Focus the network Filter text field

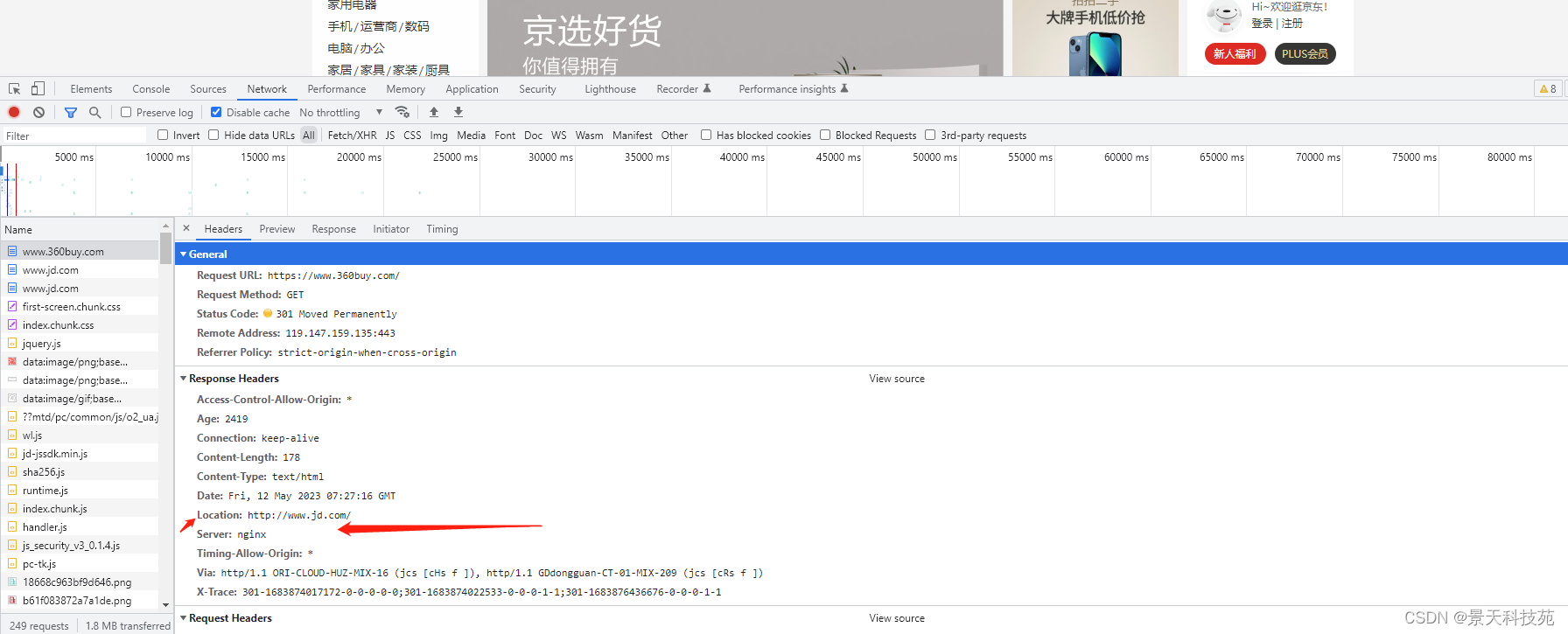point(73,136)
